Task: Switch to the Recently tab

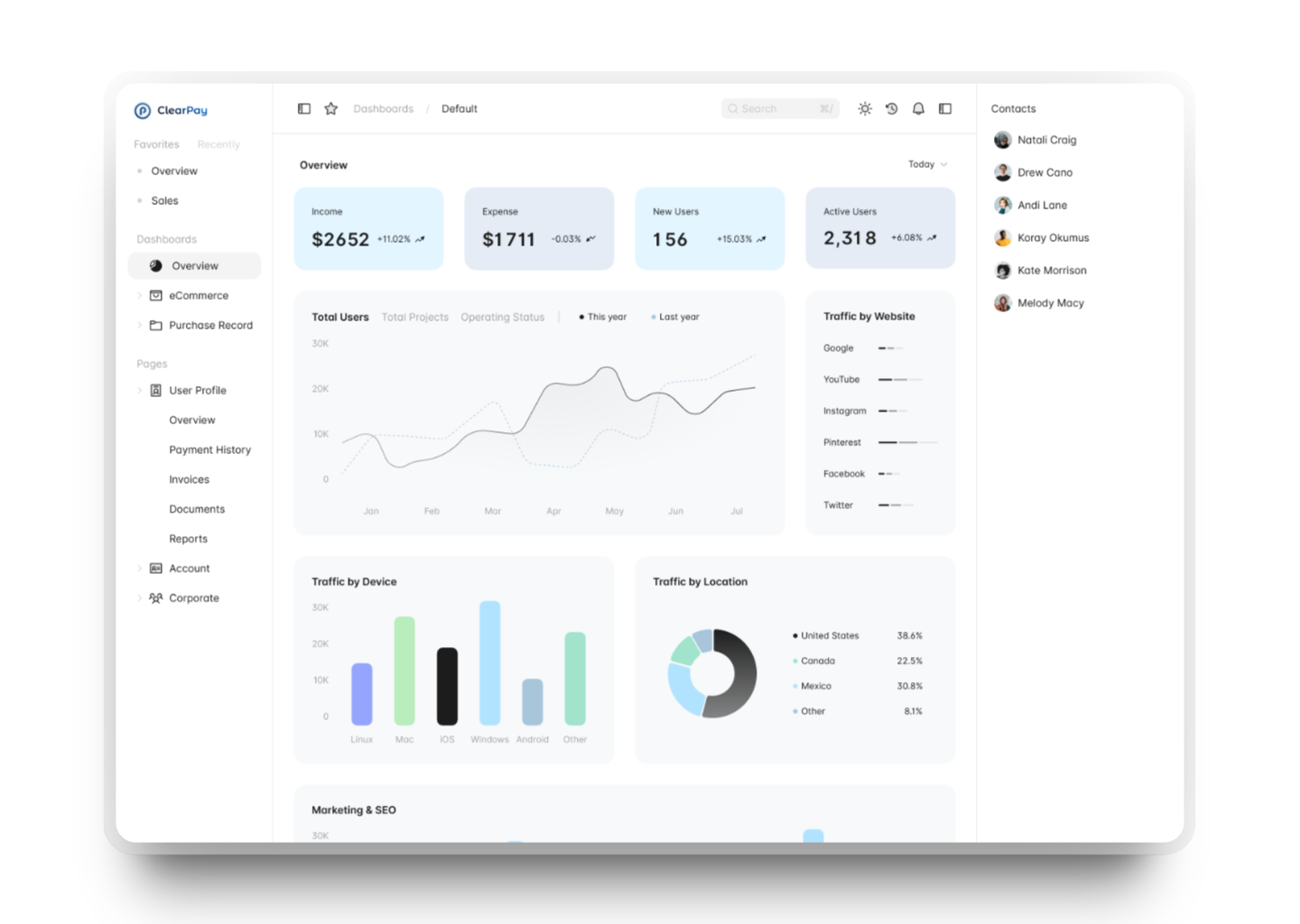Action: pyautogui.click(x=218, y=144)
